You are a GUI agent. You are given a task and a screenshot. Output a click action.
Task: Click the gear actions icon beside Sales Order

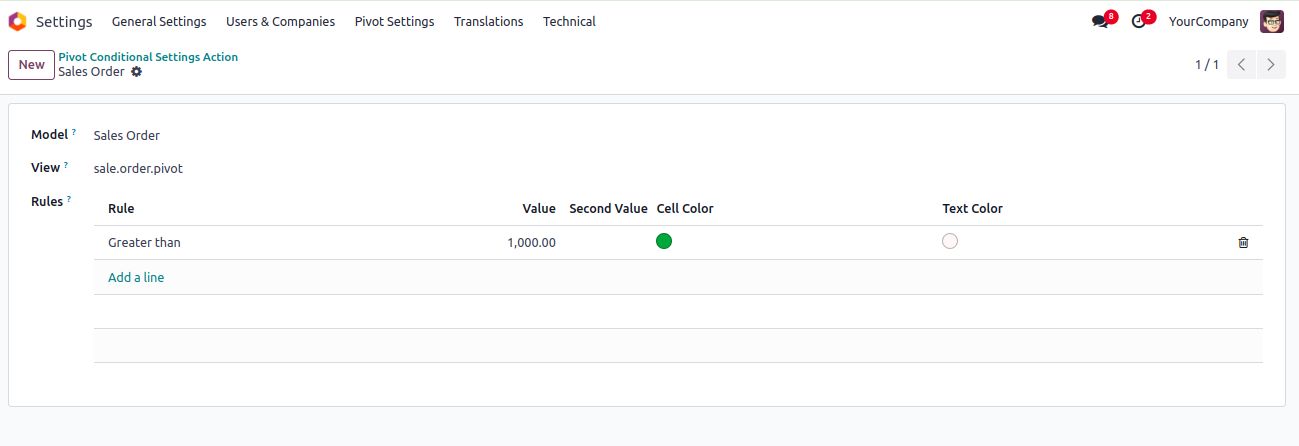pos(137,72)
